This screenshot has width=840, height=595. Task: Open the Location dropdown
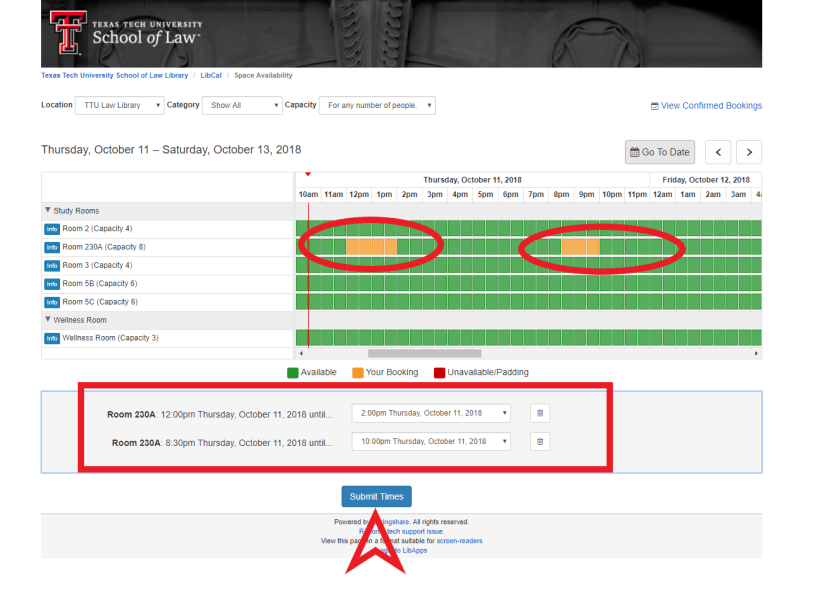(x=121, y=105)
